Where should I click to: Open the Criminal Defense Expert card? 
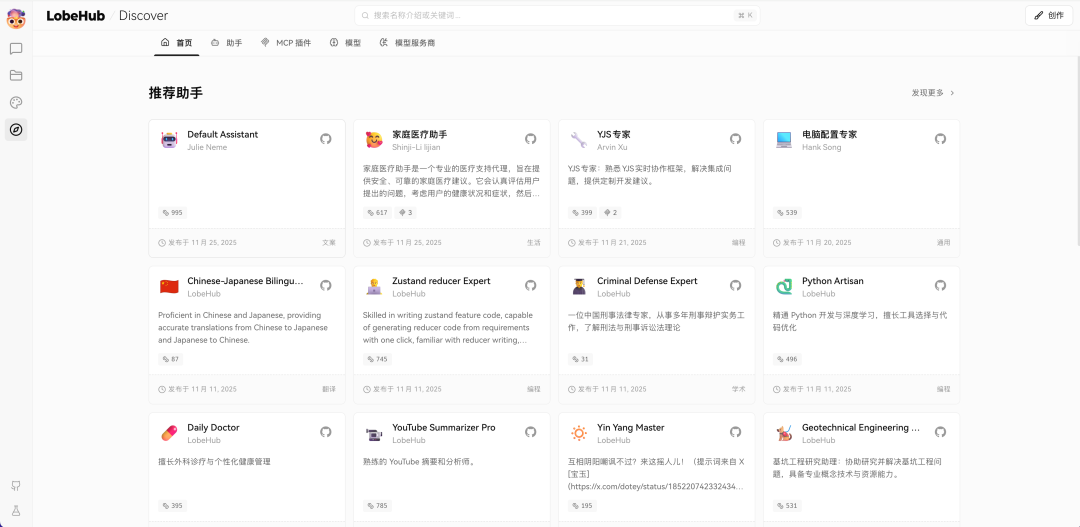(656, 320)
